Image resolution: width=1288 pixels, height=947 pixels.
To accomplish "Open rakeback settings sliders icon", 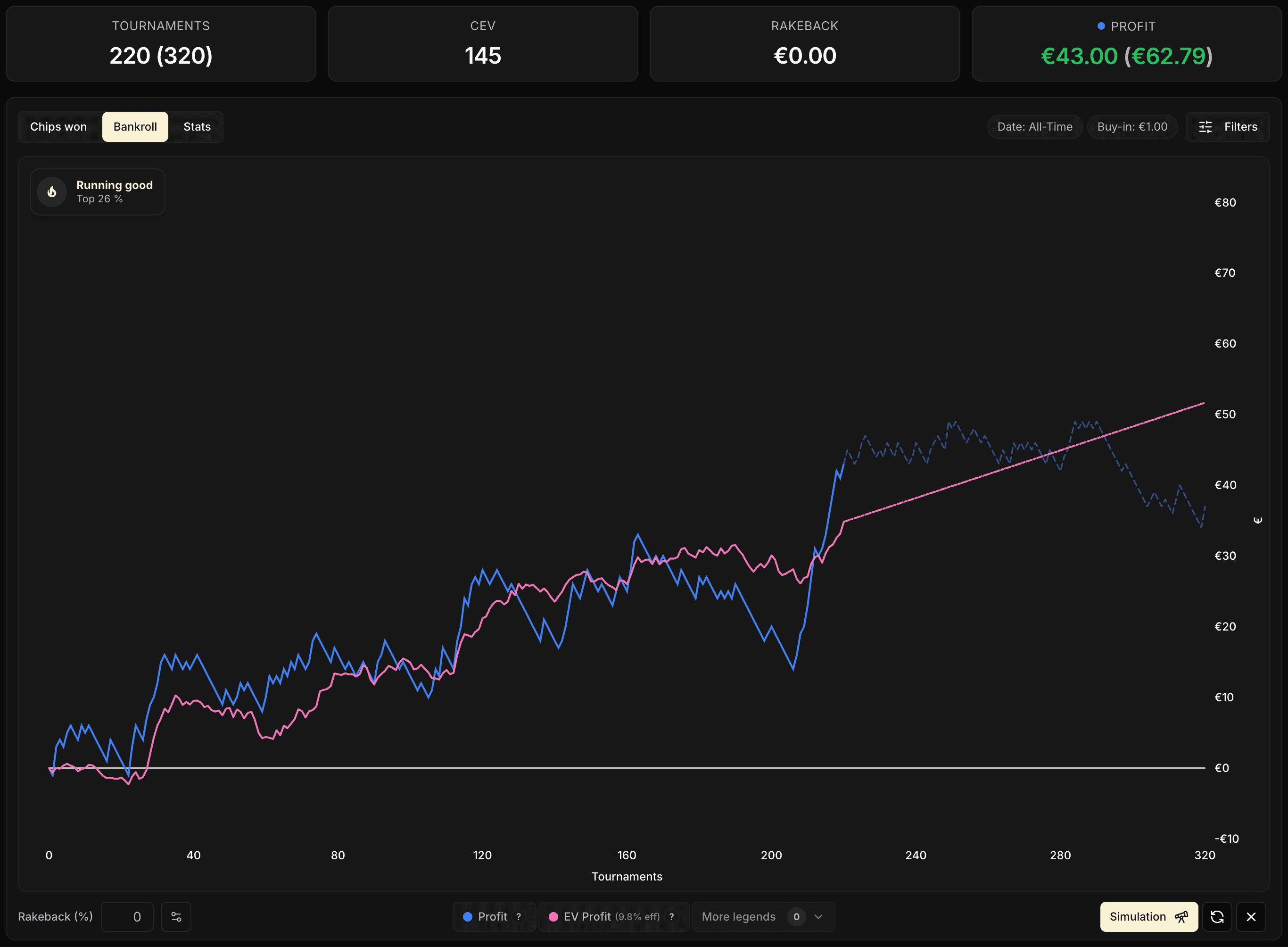I will [x=176, y=917].
